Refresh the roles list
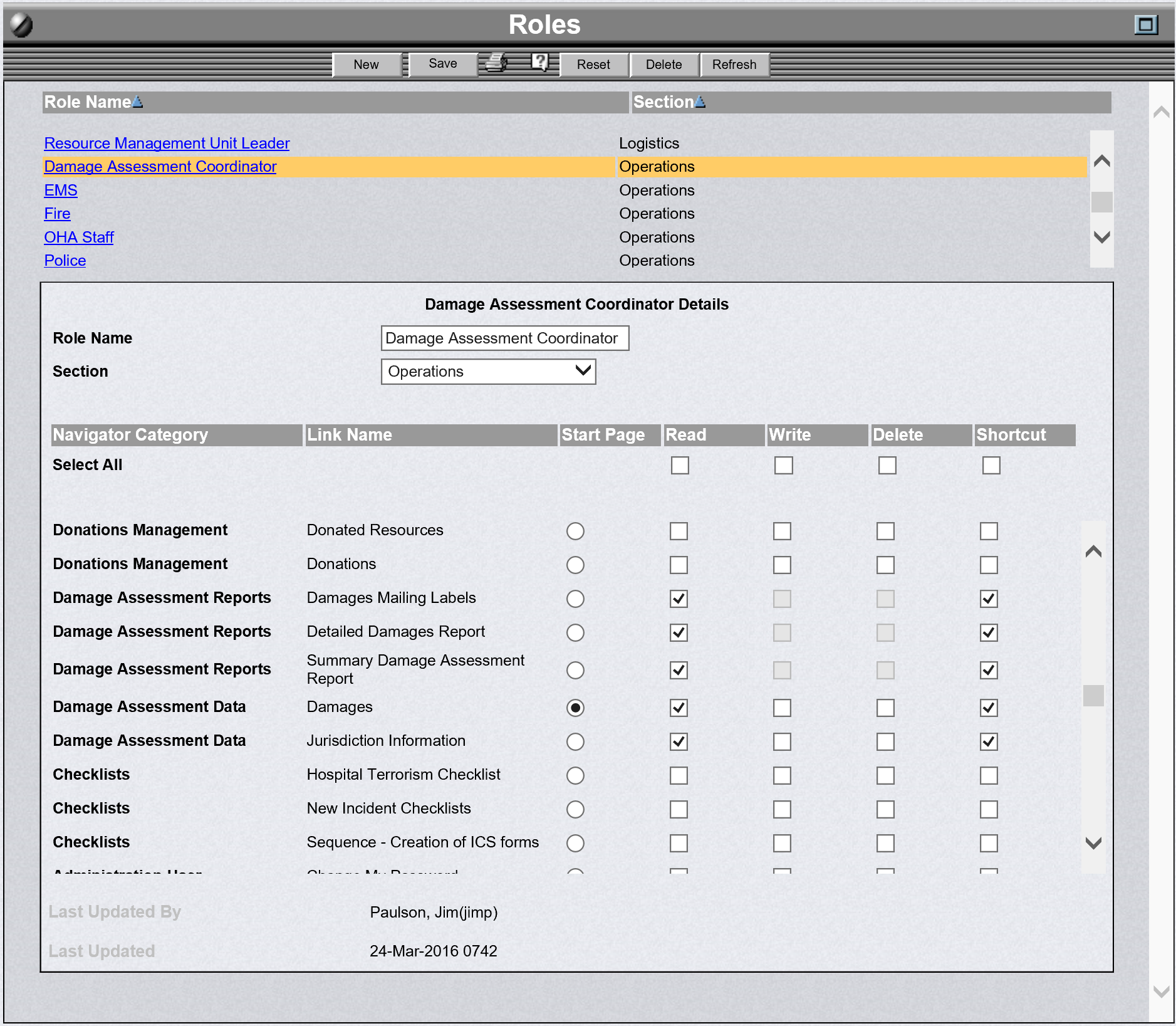 pos(734,65)
